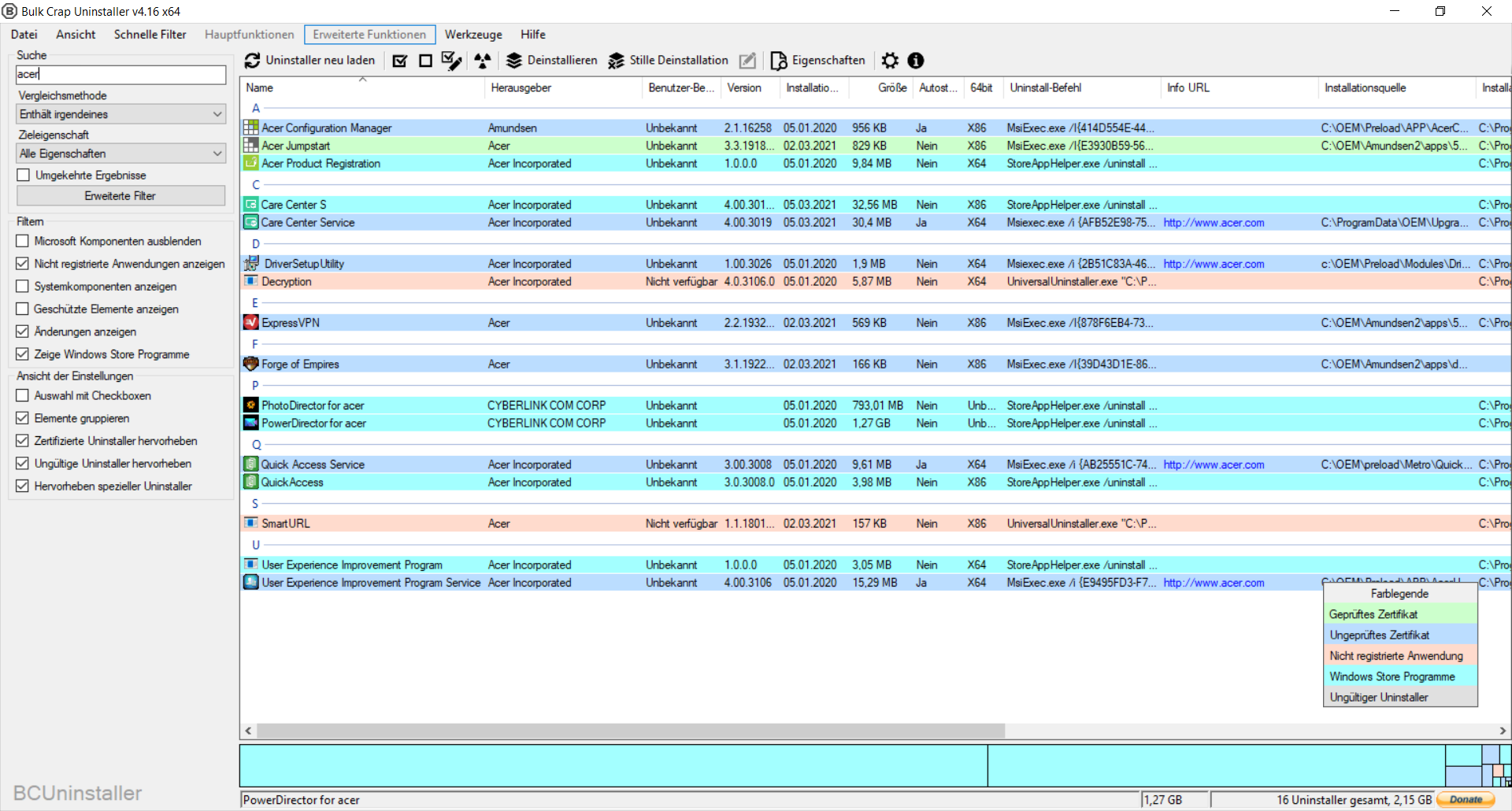Click the Acer Product Registration row icon
The width and height of the screenshot is (1512, 811).
pos(251,163)
